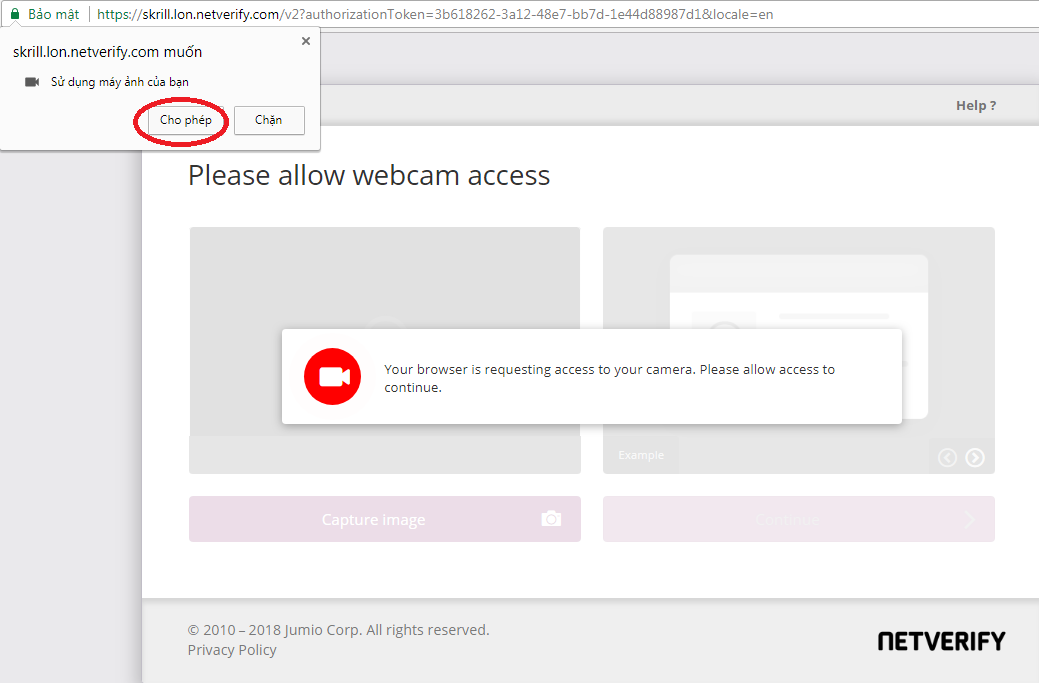Click camera icon on Capture image button
The image size is (1039, 683).
pos(551,519)
